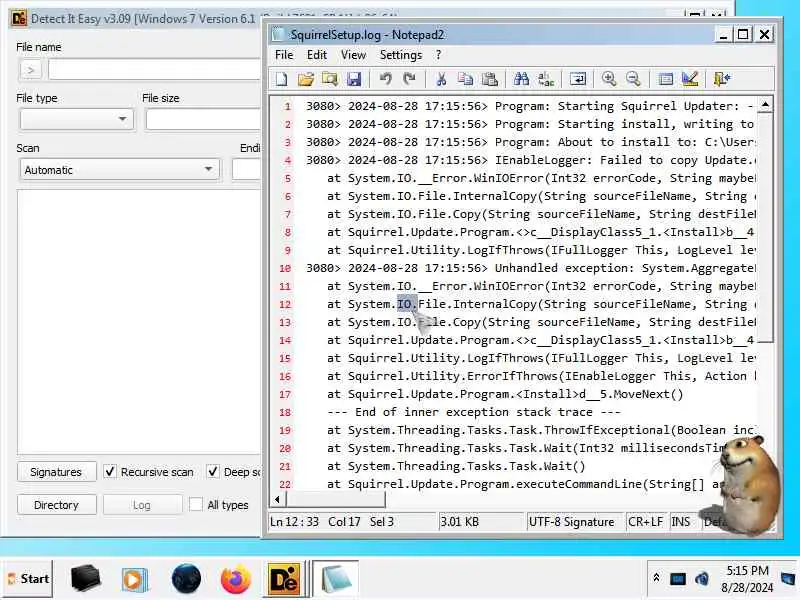The height and width of the screenshot is (600, 800).
Task: Open the Replace text toolbar icon
Action: tap(545, 79)
